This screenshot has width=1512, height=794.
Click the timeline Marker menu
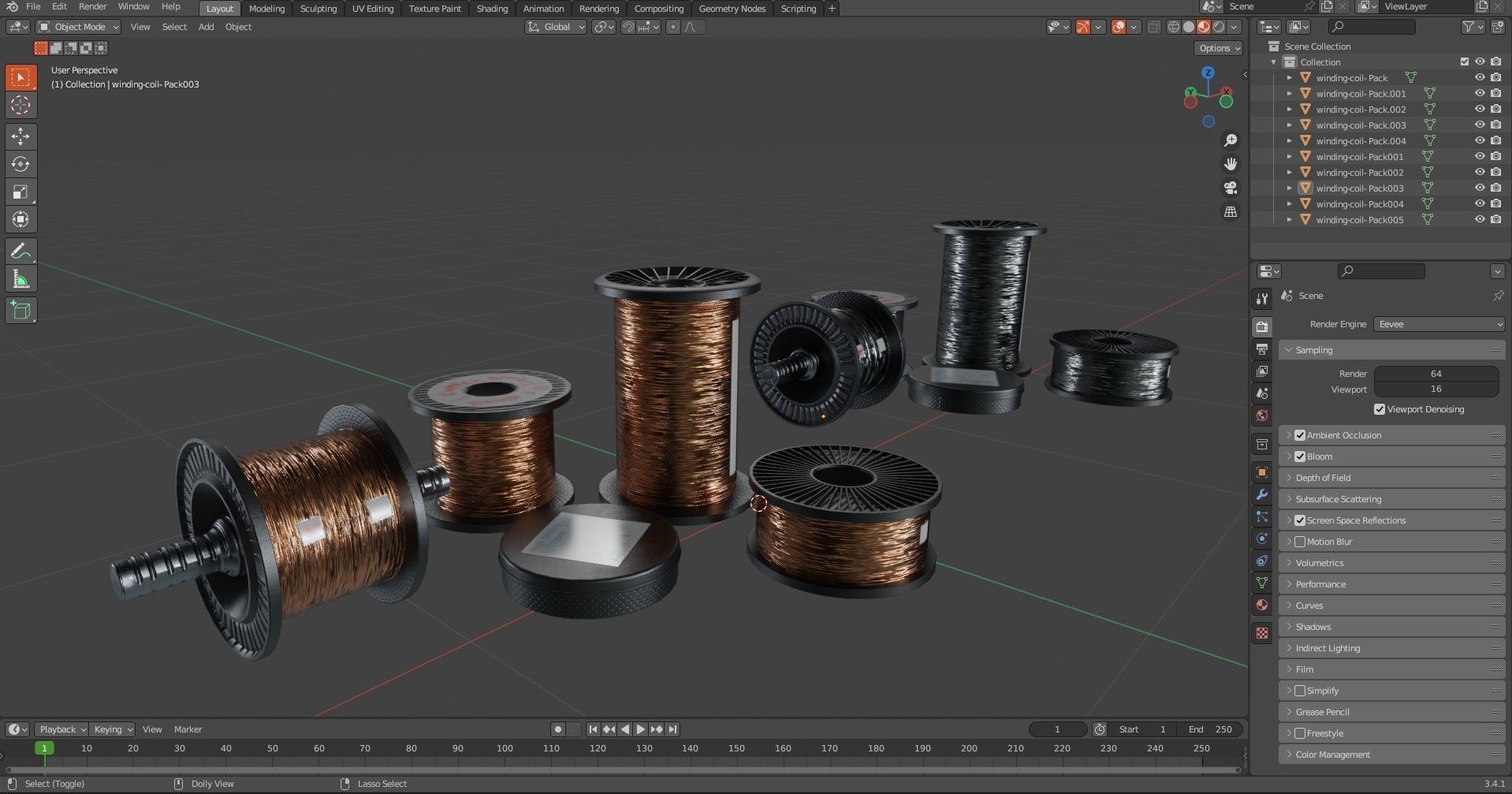pyautogui.click(x=188, y=729)
